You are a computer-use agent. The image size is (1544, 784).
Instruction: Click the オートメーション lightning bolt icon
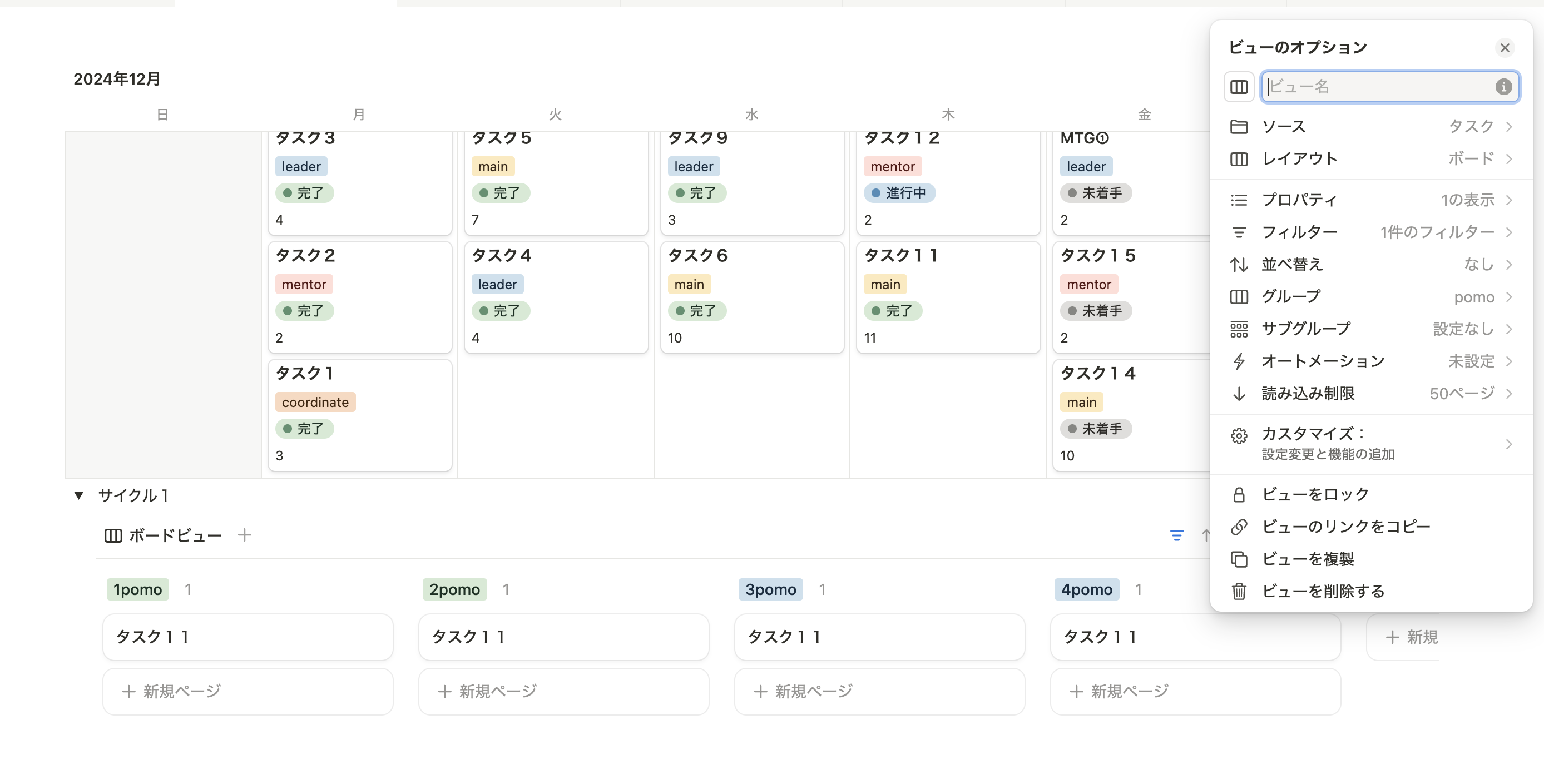[1239, 361]
